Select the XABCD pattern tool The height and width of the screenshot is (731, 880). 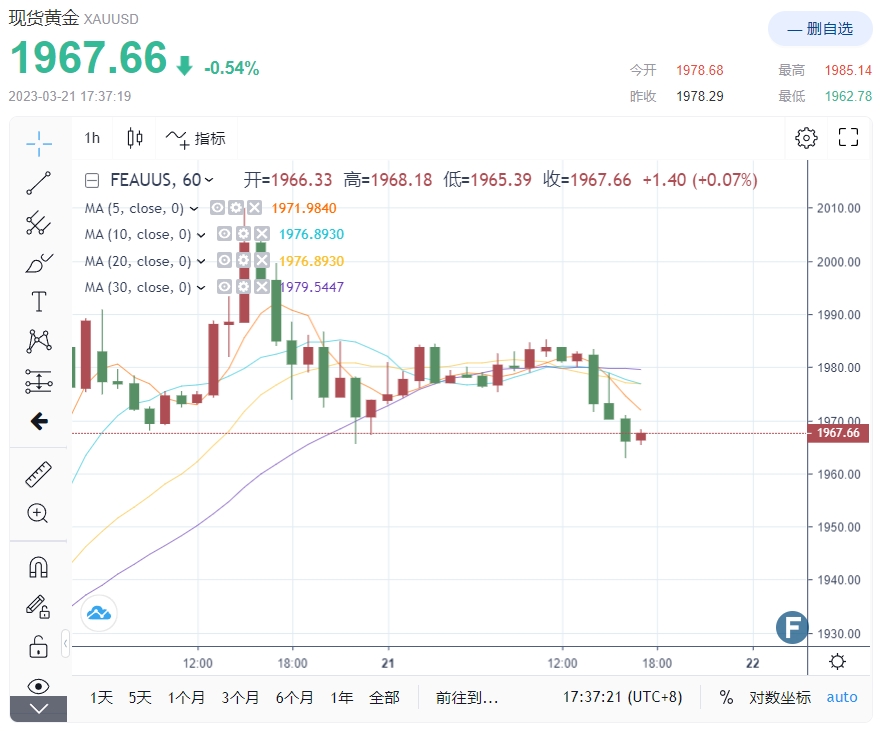click(x=38, y=340)
